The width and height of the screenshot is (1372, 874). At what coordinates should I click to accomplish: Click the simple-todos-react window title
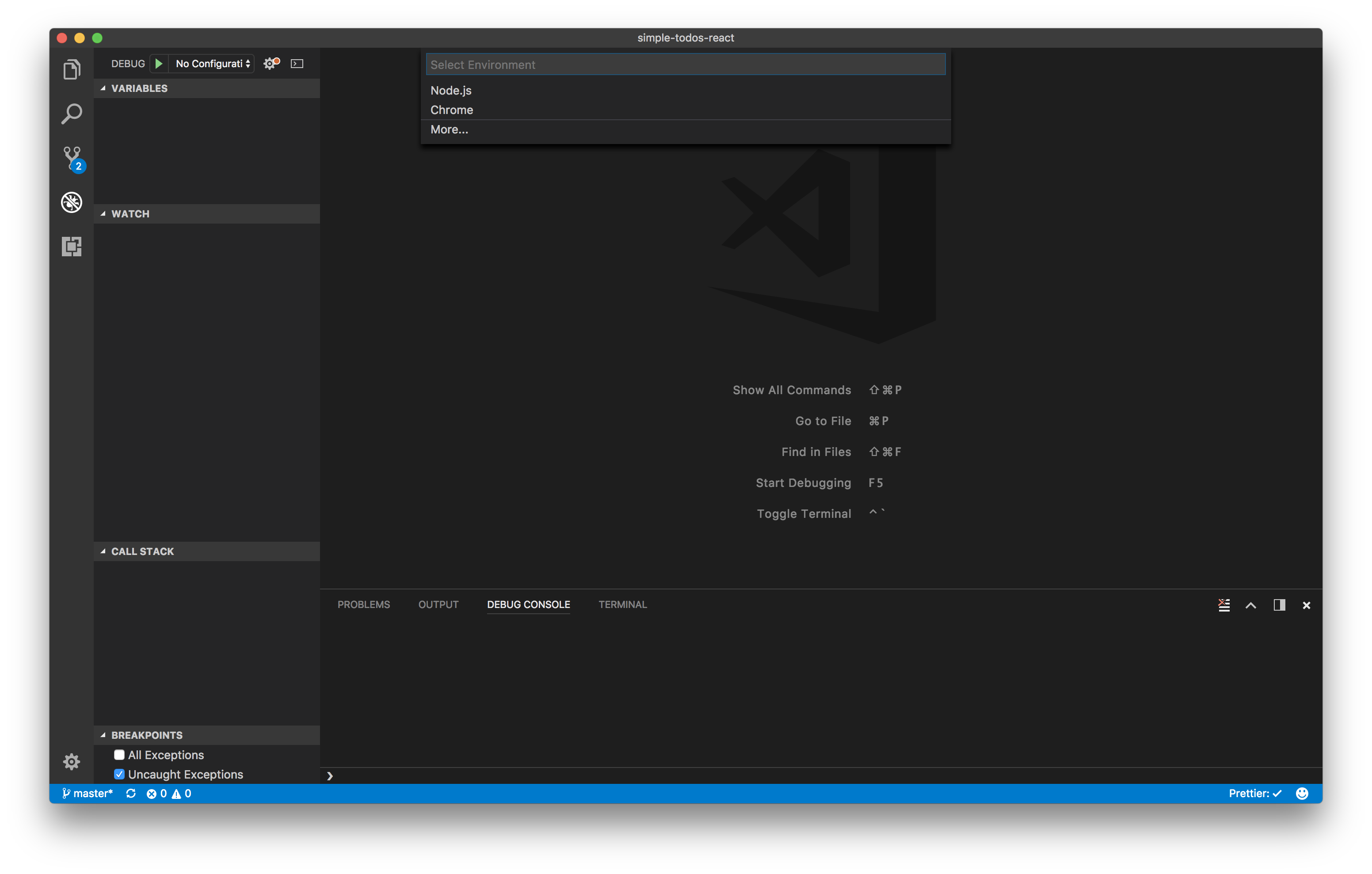click(x=686, y=38)
